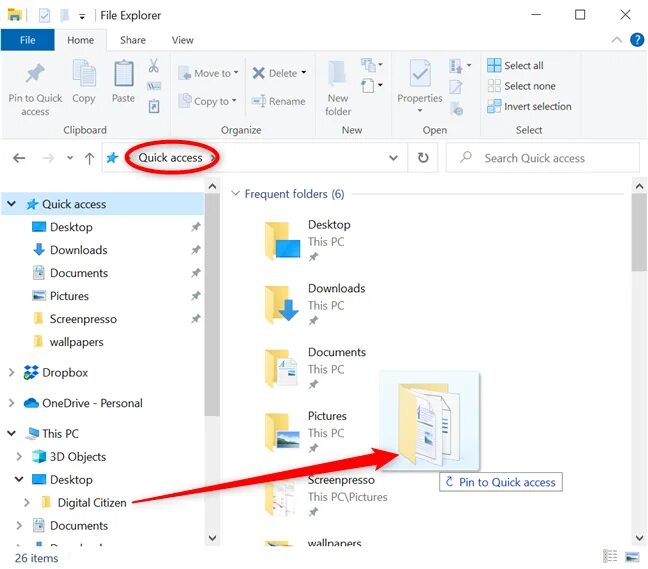Screen dimensions: 648x569
Task: Minimize the ribbon with the chevron
Action: pyautogui.click(x=616, y=40)
